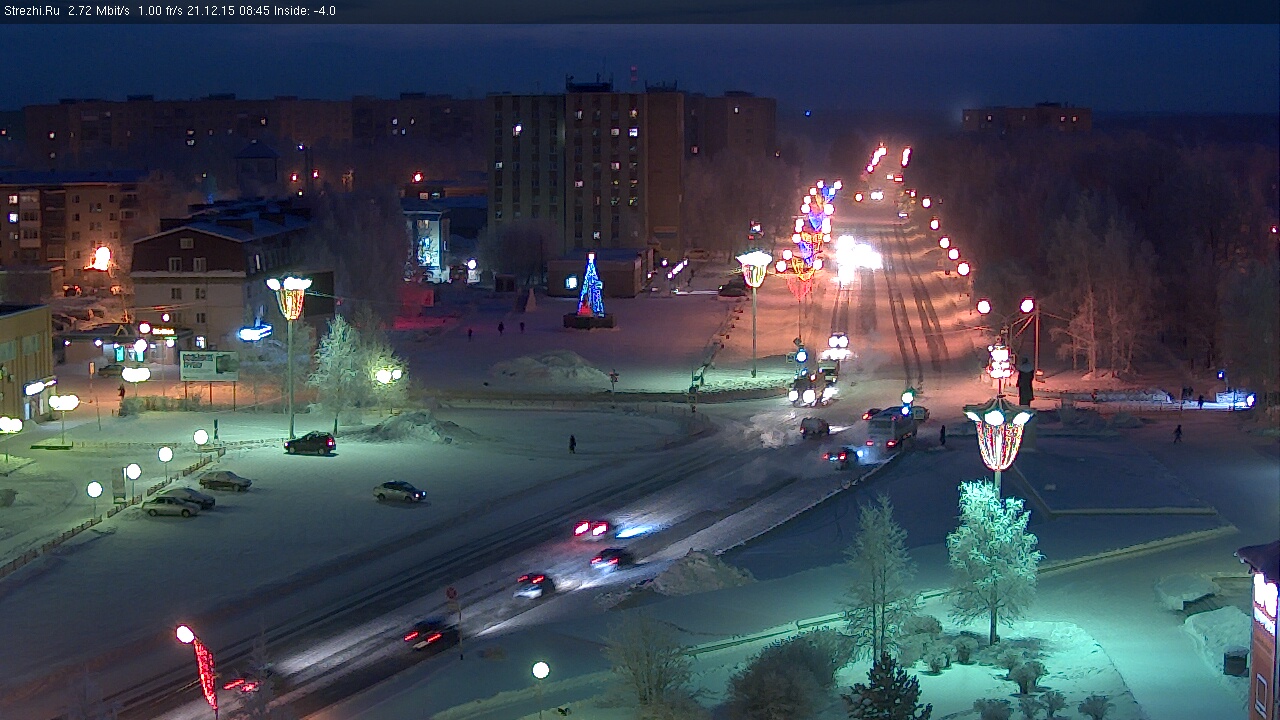Click the Strezhi.Ru overlay label

coord(32,11)
